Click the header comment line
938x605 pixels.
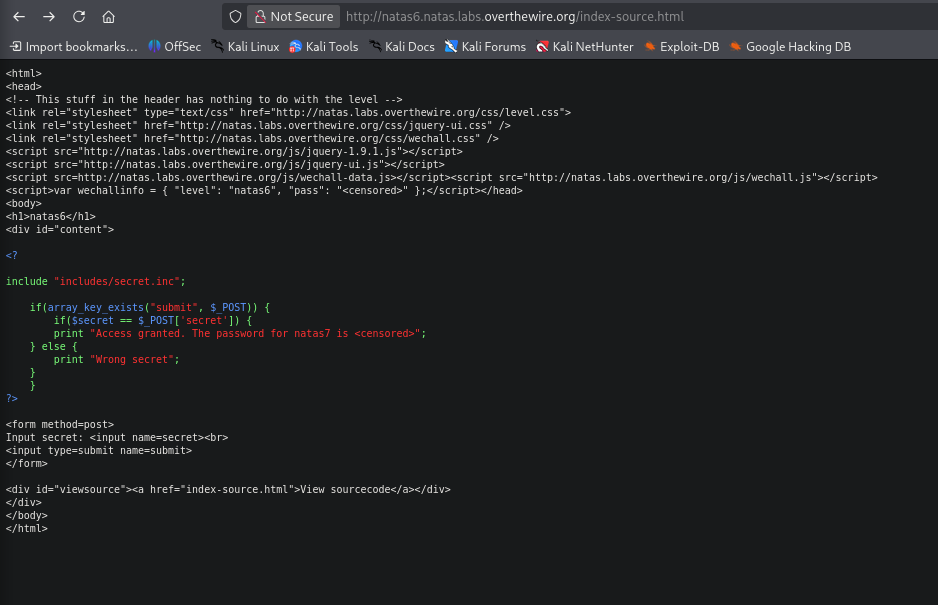coord(204,99)
